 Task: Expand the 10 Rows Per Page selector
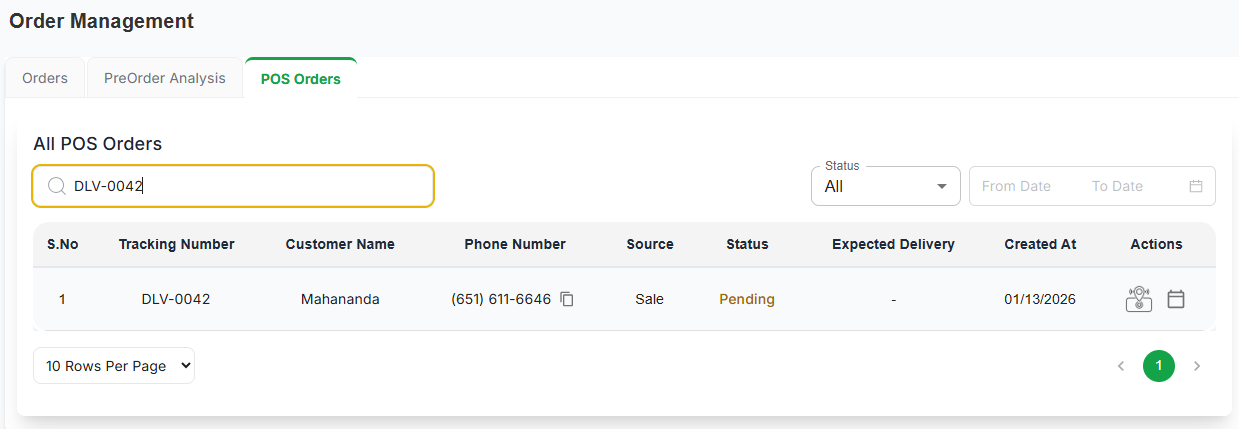(114, 366)
